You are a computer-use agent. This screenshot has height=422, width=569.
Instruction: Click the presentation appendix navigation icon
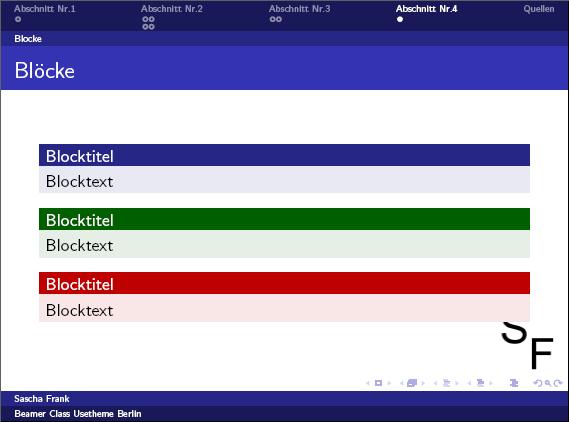tap(514, 383)
